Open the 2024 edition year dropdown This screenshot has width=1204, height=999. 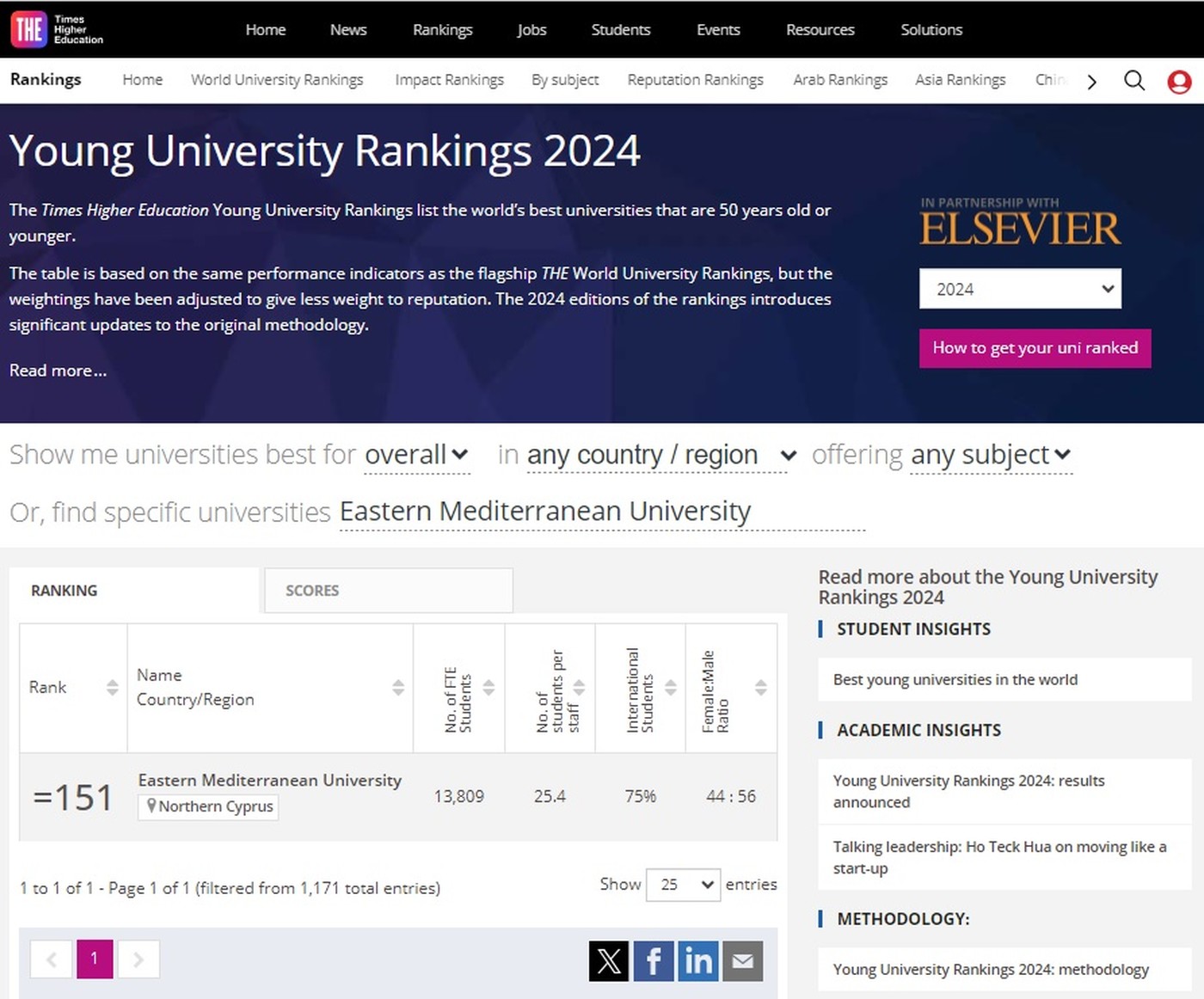(1020, 289)
